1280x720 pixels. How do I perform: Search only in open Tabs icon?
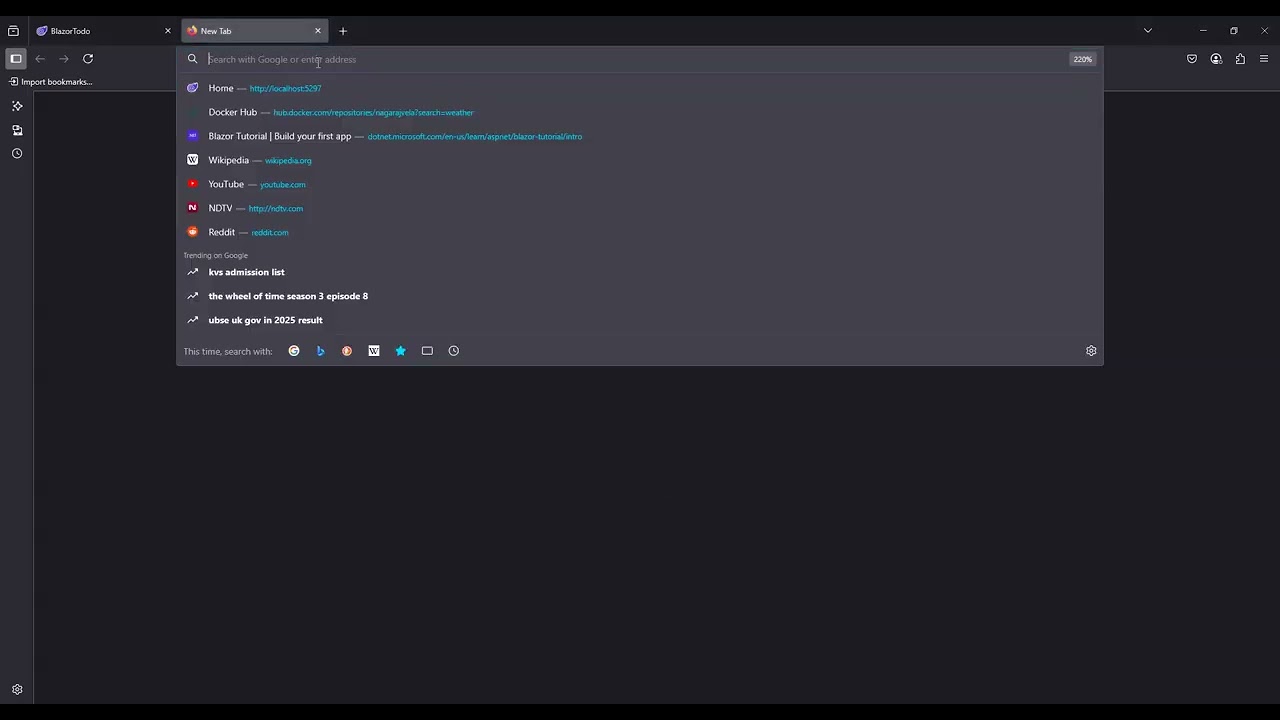coord(427,351)
